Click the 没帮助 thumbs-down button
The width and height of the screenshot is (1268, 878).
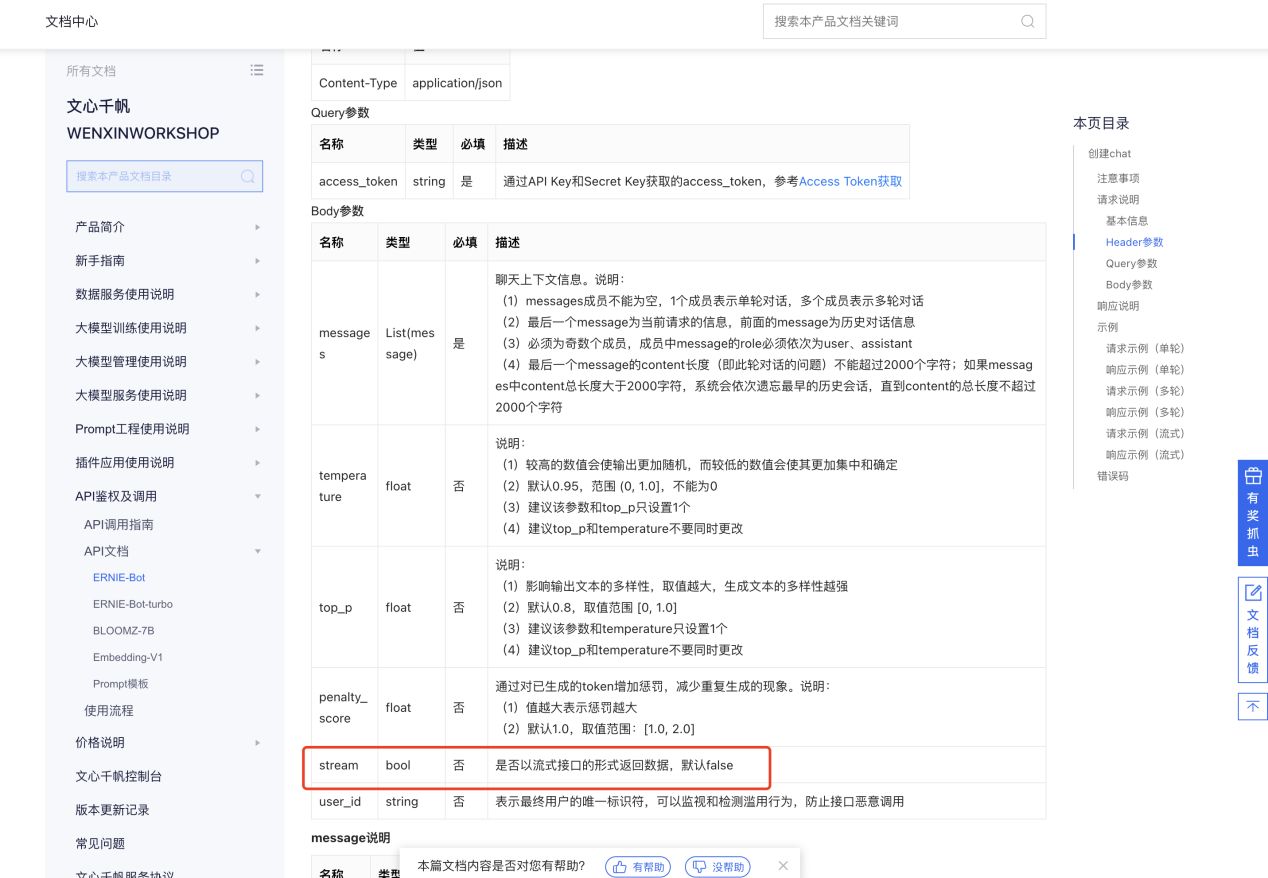717,867
